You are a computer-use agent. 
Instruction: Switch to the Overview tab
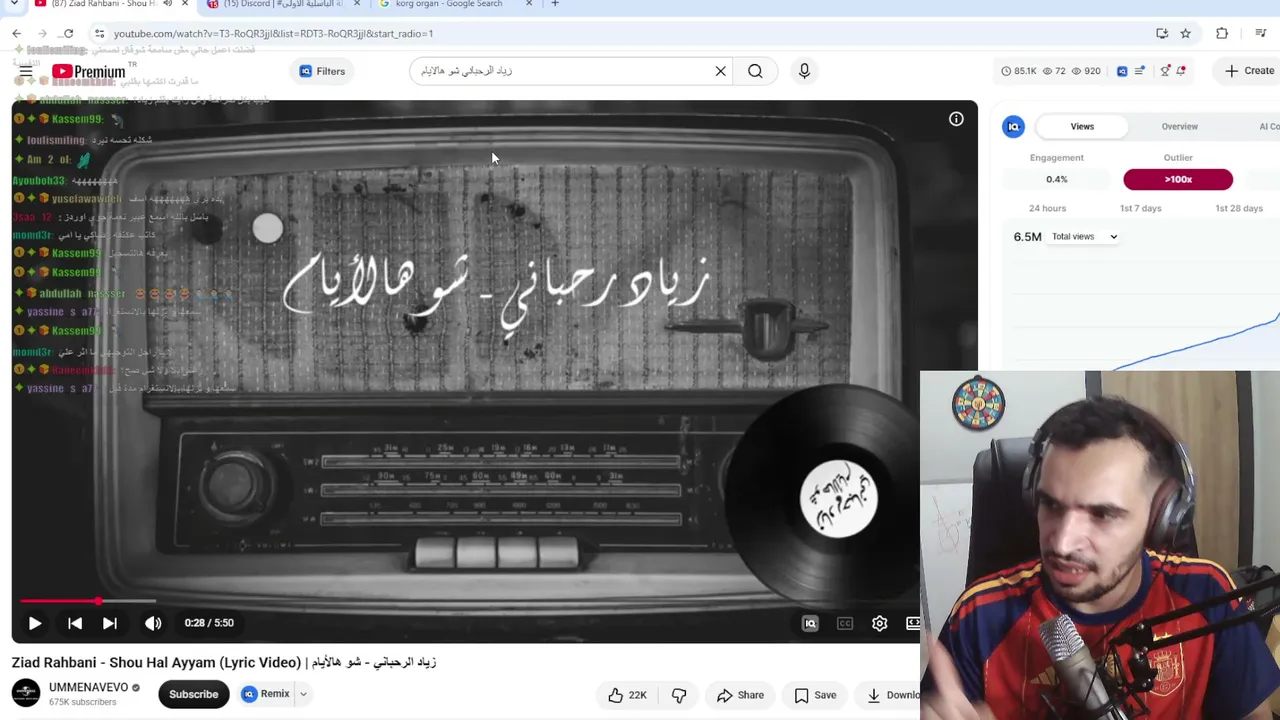pos(1179,127)
